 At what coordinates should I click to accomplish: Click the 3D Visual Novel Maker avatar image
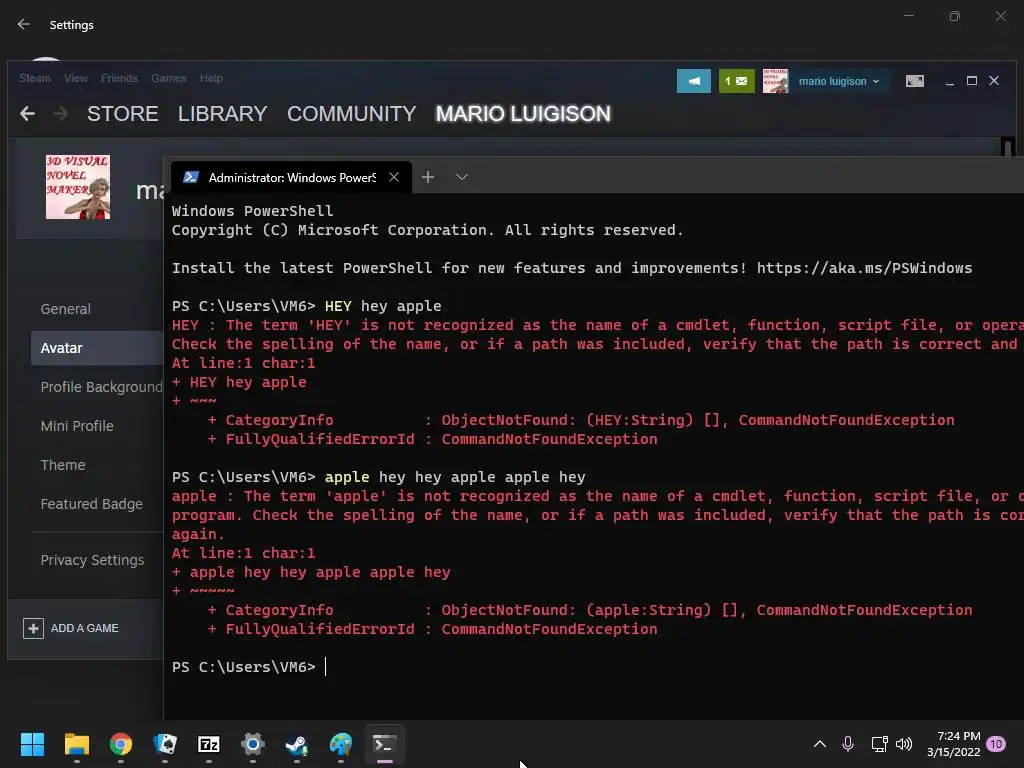[x=78, y=187]
